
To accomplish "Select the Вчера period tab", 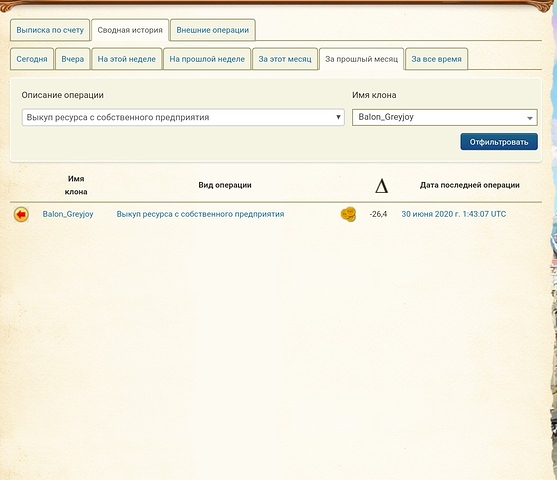I will pos(73,59).
